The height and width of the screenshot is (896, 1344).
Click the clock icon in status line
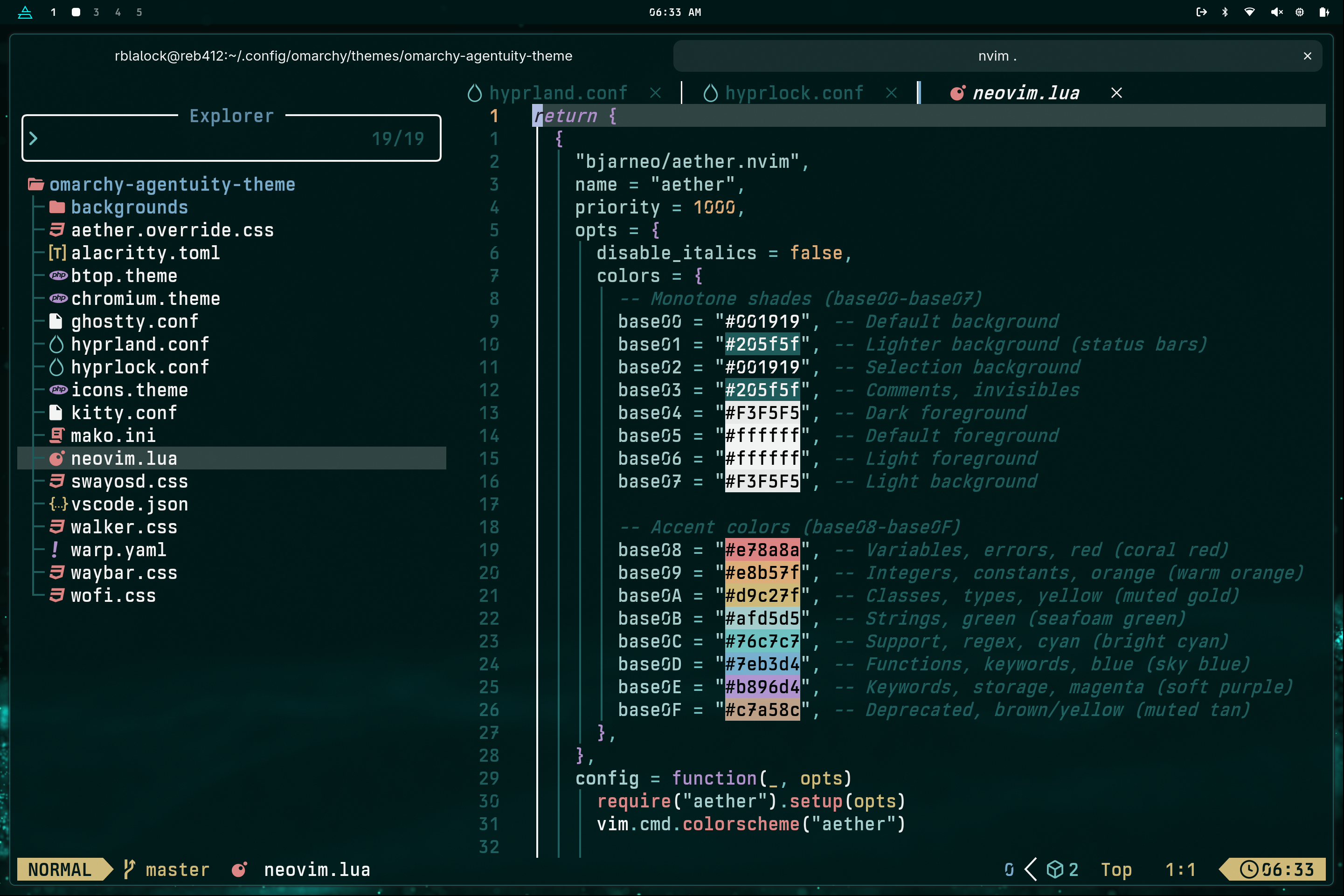pos(1248,869)
